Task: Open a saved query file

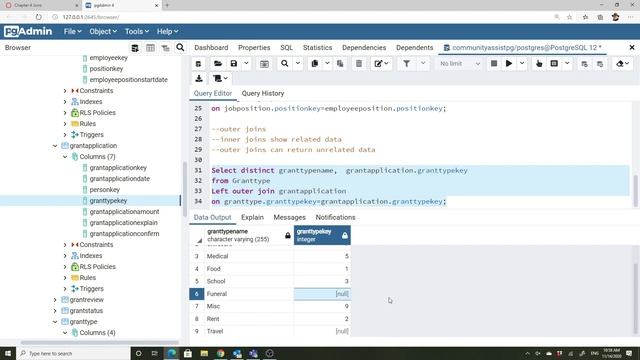Action: click(218, 64)
